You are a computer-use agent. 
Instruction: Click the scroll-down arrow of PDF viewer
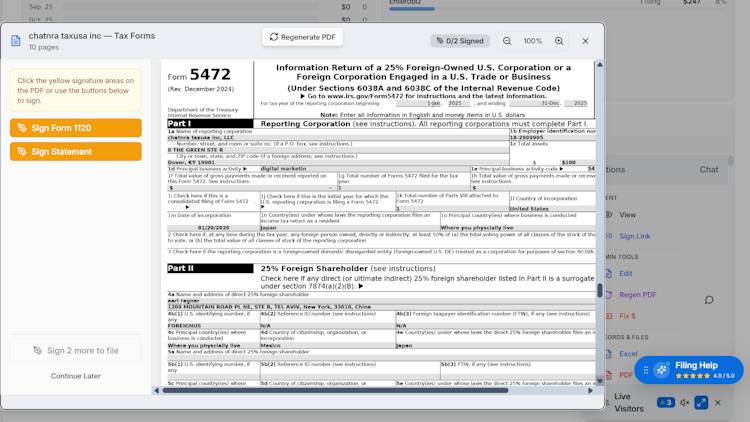pos(600,381)
